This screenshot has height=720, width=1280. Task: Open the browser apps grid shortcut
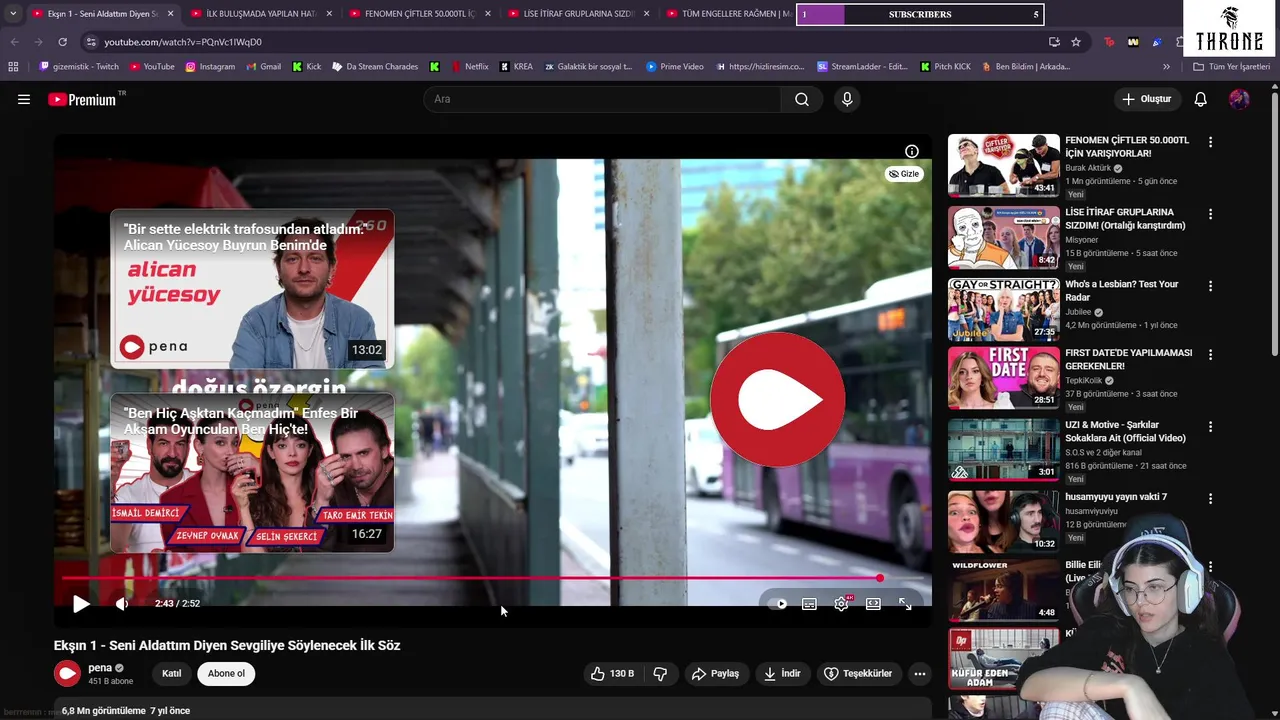point(13,67)
